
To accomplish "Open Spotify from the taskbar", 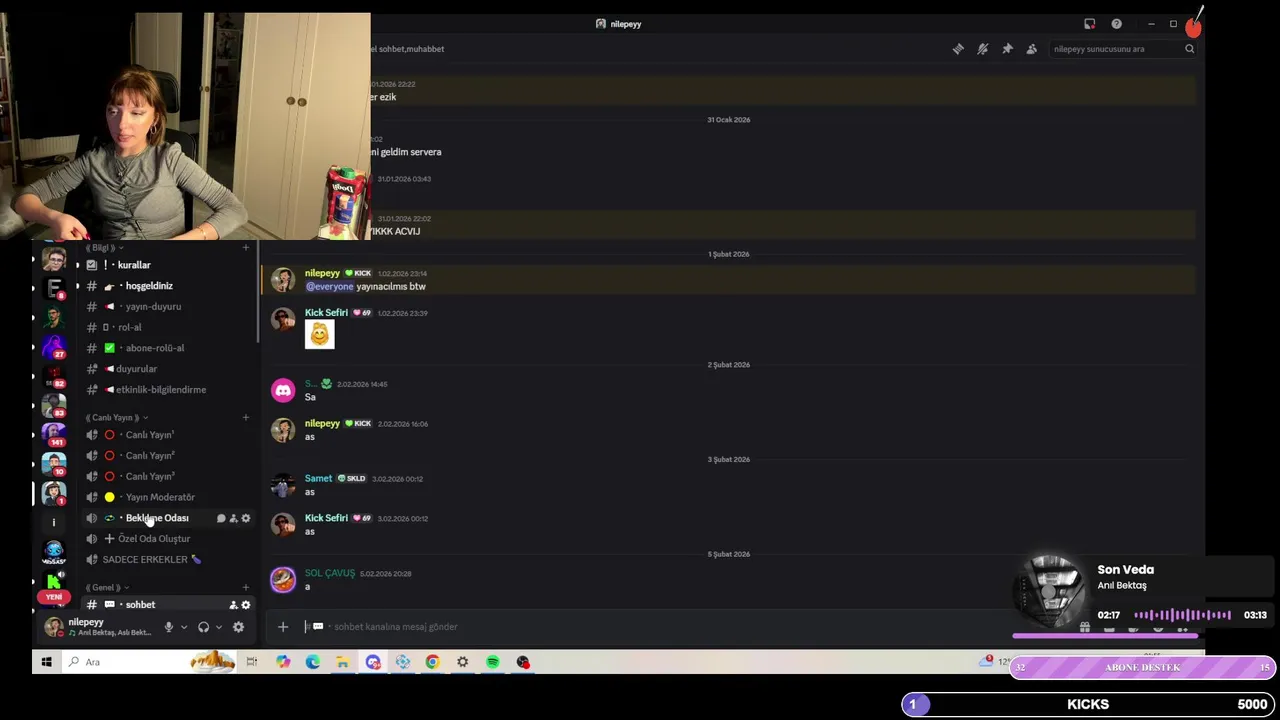I will coord(492,662).
